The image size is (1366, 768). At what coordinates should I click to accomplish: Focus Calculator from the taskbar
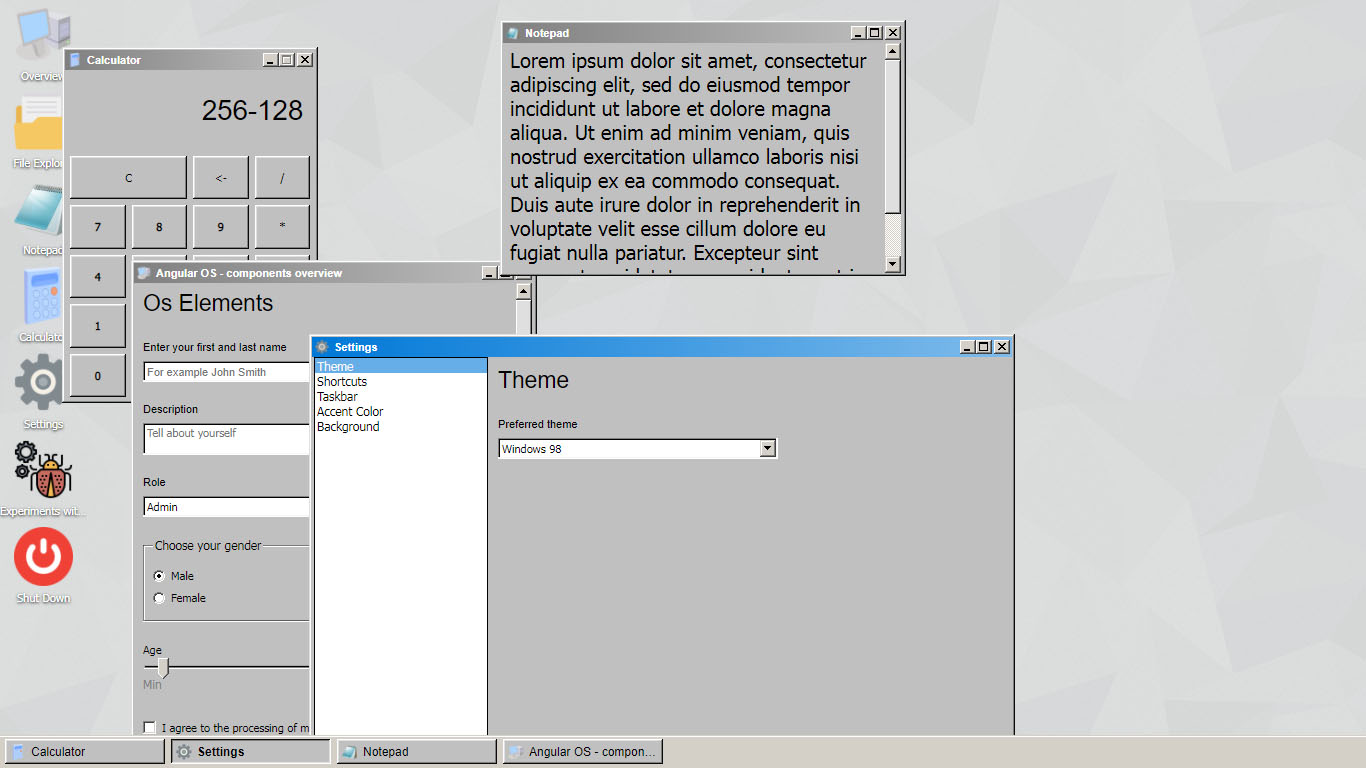pyautogui.click(x=83, y=750)
